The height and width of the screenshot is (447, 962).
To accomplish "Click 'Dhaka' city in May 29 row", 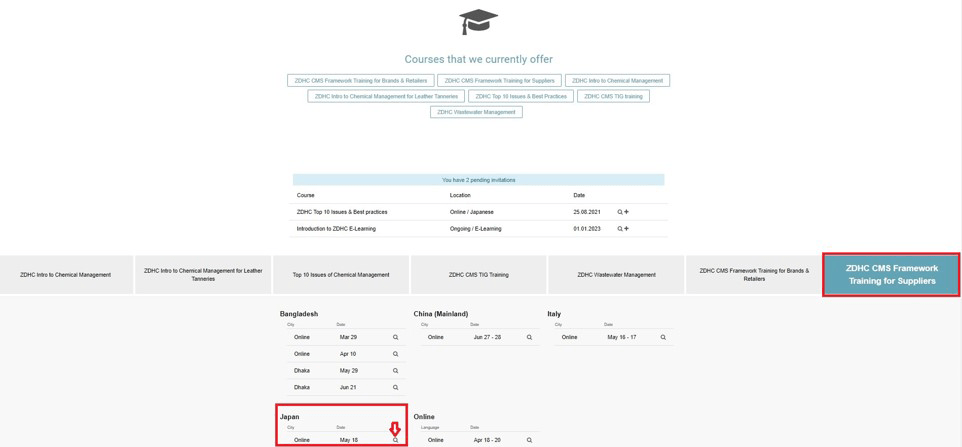I will pyautogui.click(x=301, y=370).
